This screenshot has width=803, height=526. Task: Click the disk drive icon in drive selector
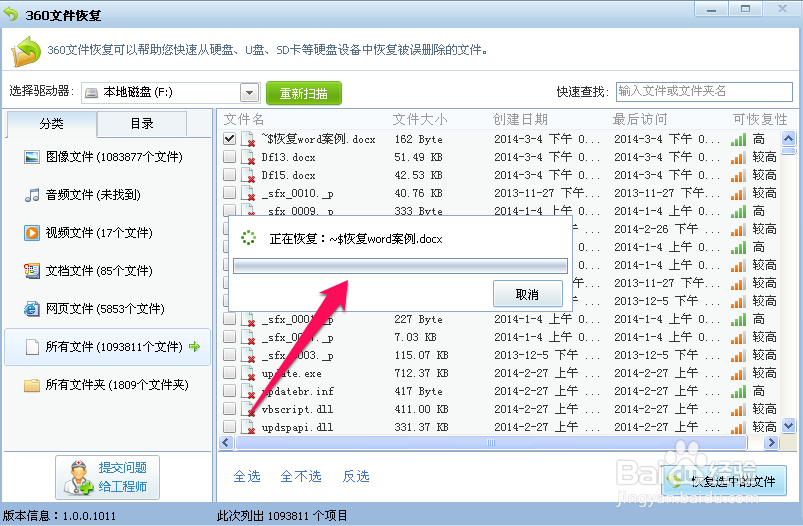click(x=91, y=93)
